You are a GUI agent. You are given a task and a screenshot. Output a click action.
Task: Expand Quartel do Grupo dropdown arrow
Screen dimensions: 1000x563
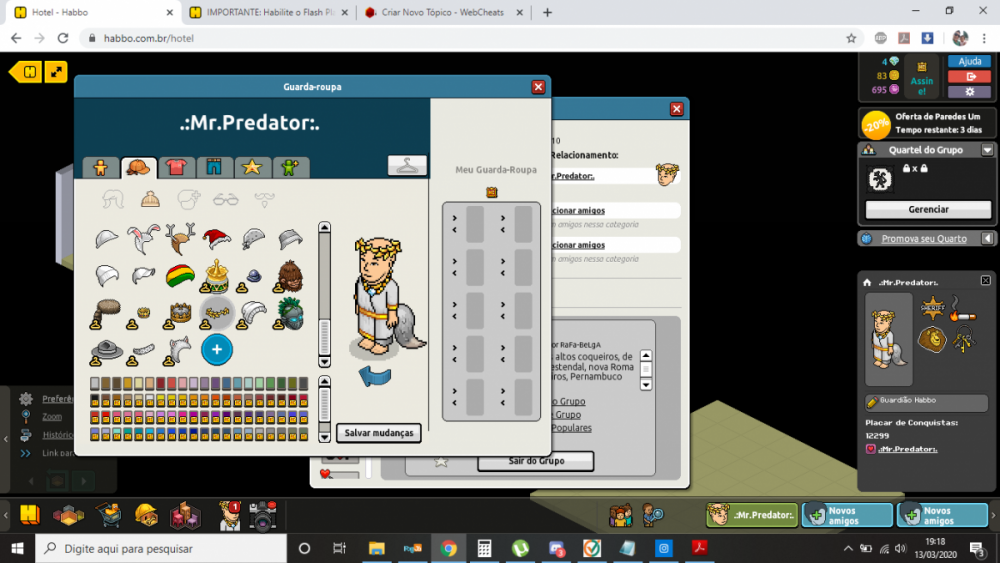point(987,150)
